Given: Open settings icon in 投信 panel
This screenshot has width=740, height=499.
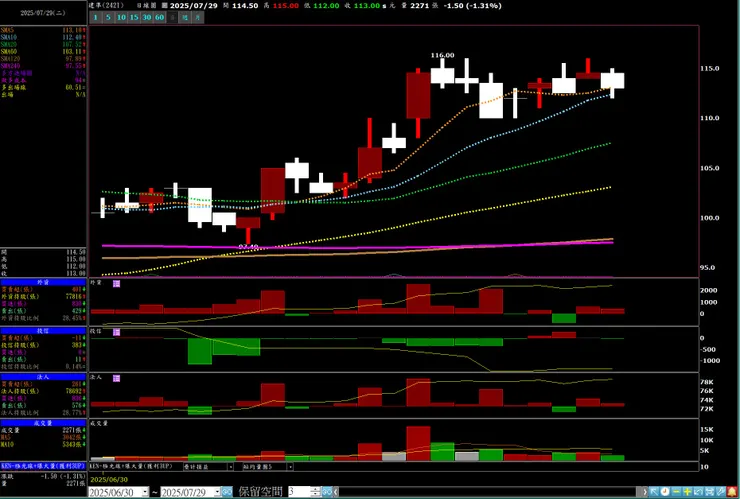Looking at the screenshot, I should pos(116,332).
